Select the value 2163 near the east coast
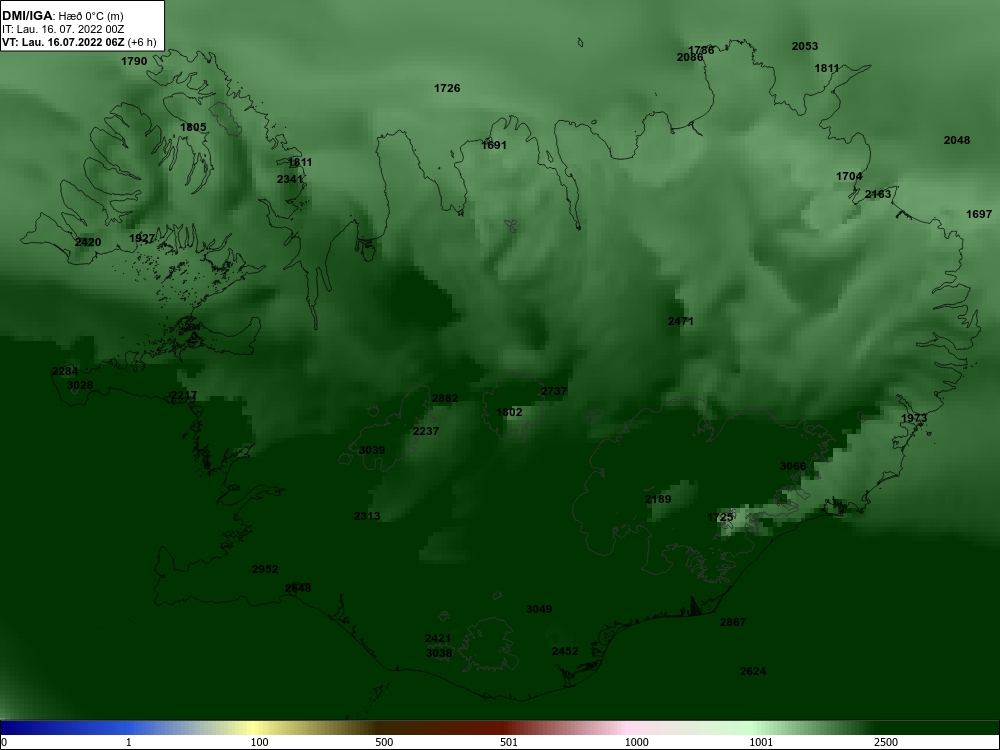The image size is (1000, 750). coord(878,195)
